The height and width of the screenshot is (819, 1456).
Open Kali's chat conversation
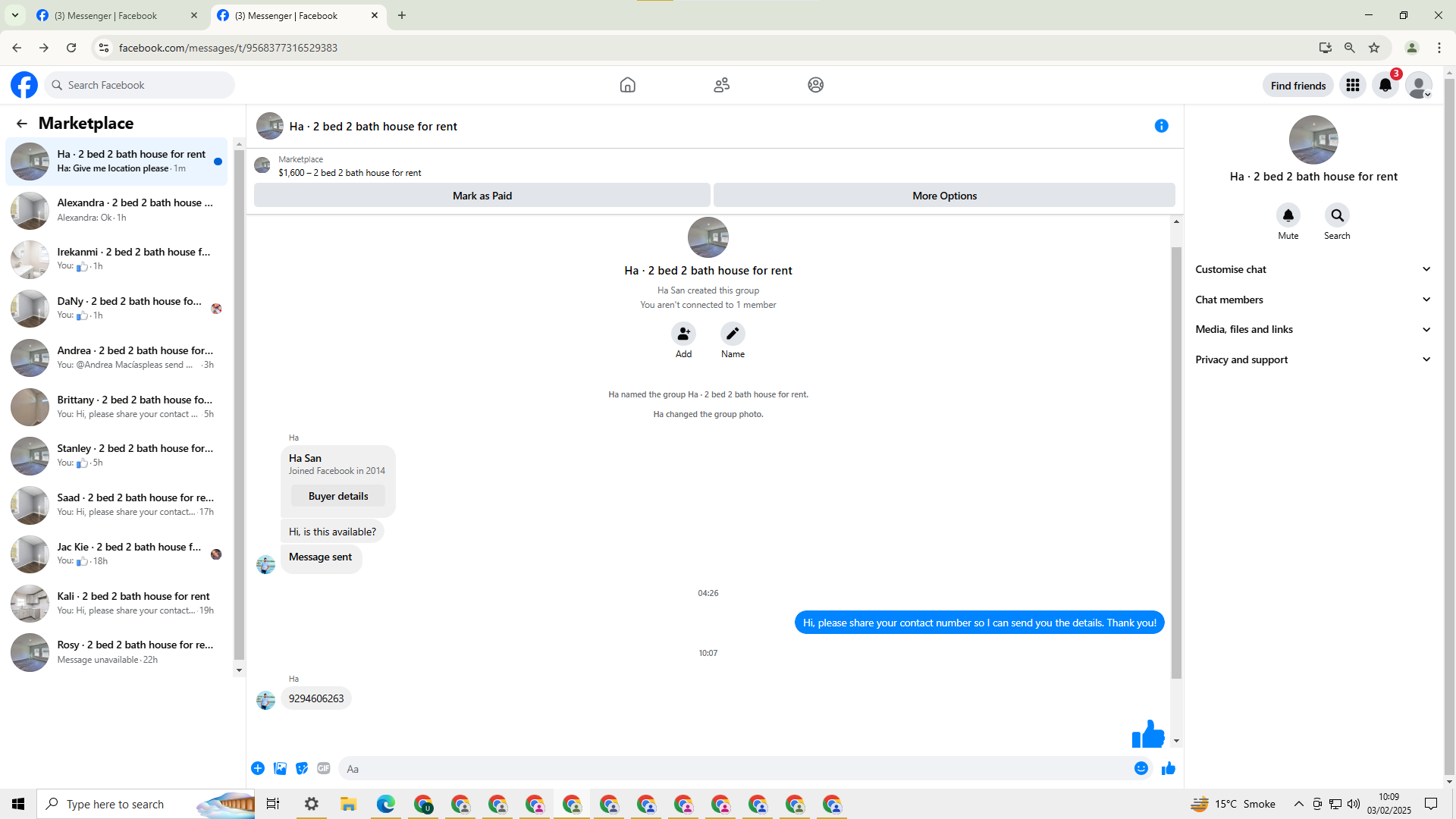coord(117,603)
